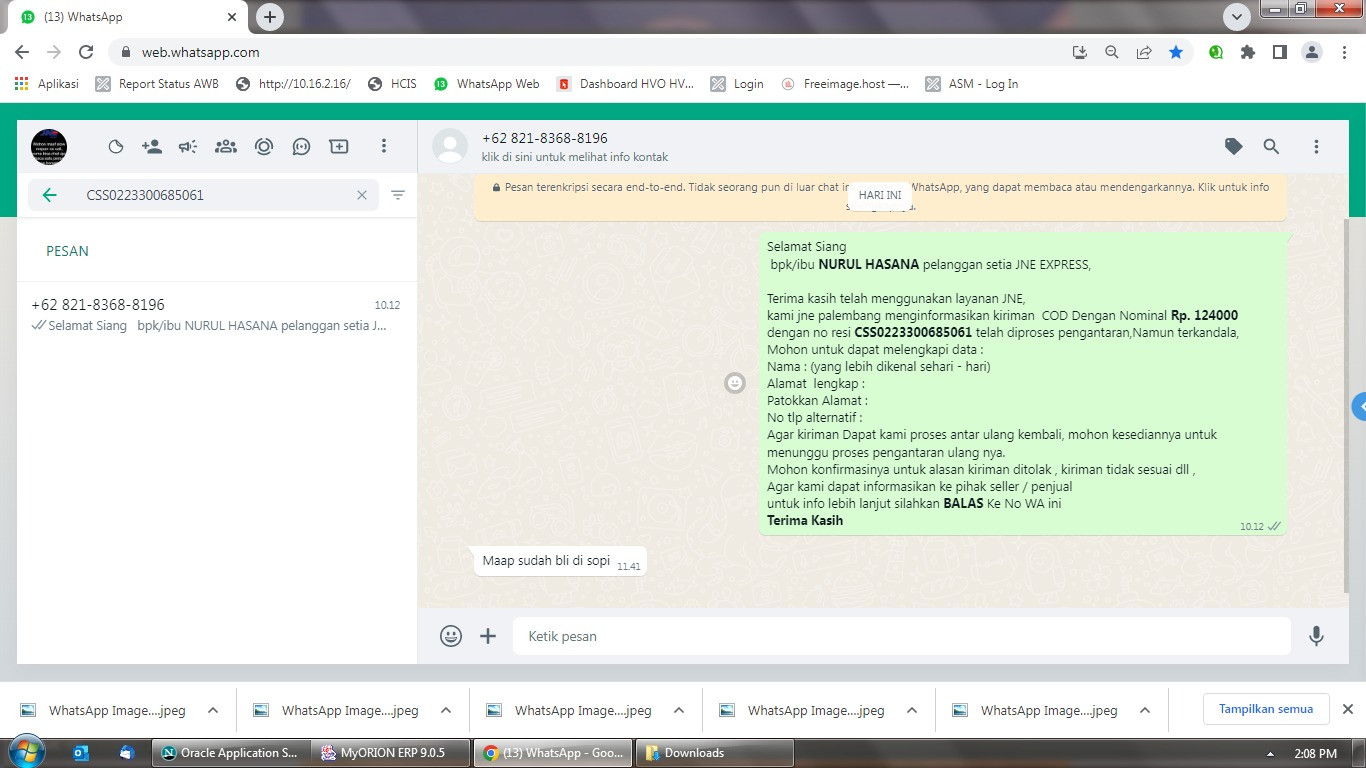
Task: Open tab search dropdown chevron
Action: 1237,17
